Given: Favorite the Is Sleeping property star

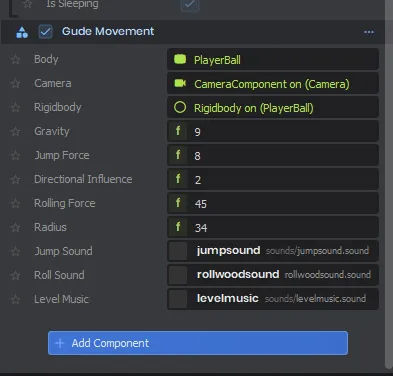Looking at the screenshot, I should coord(27,4).
